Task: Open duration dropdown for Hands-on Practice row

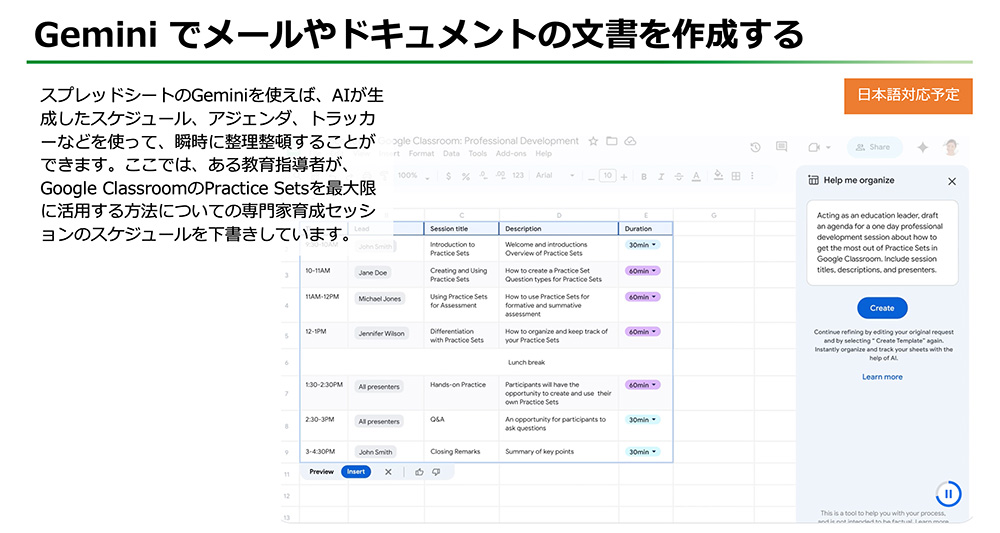Action: point(642,385)
